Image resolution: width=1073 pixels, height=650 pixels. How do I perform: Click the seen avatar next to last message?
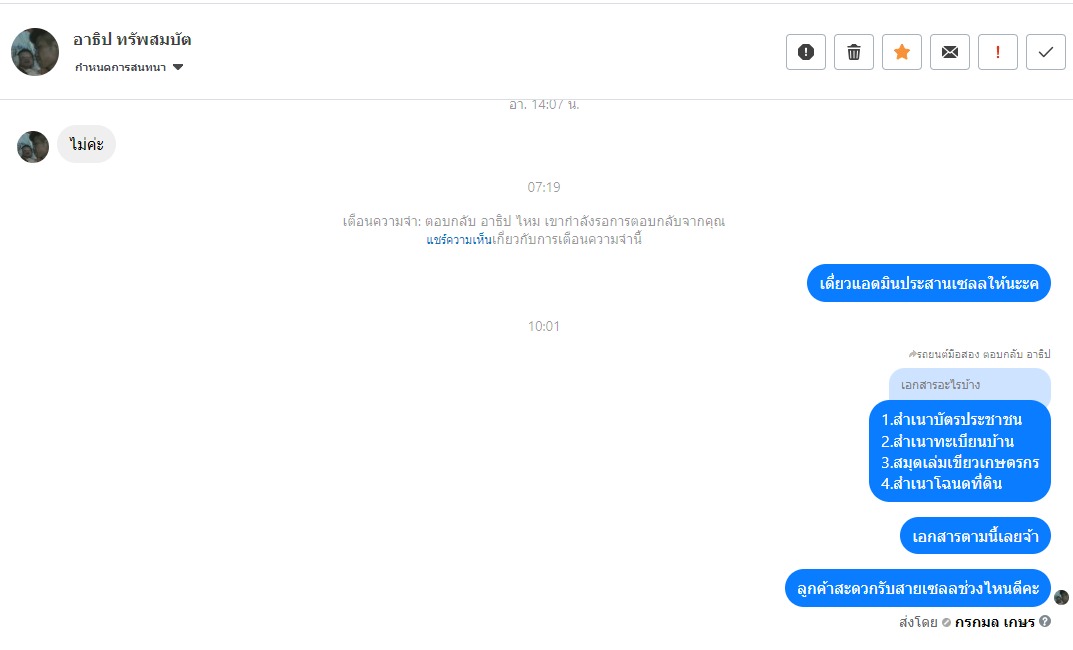tap(1061, 597)
